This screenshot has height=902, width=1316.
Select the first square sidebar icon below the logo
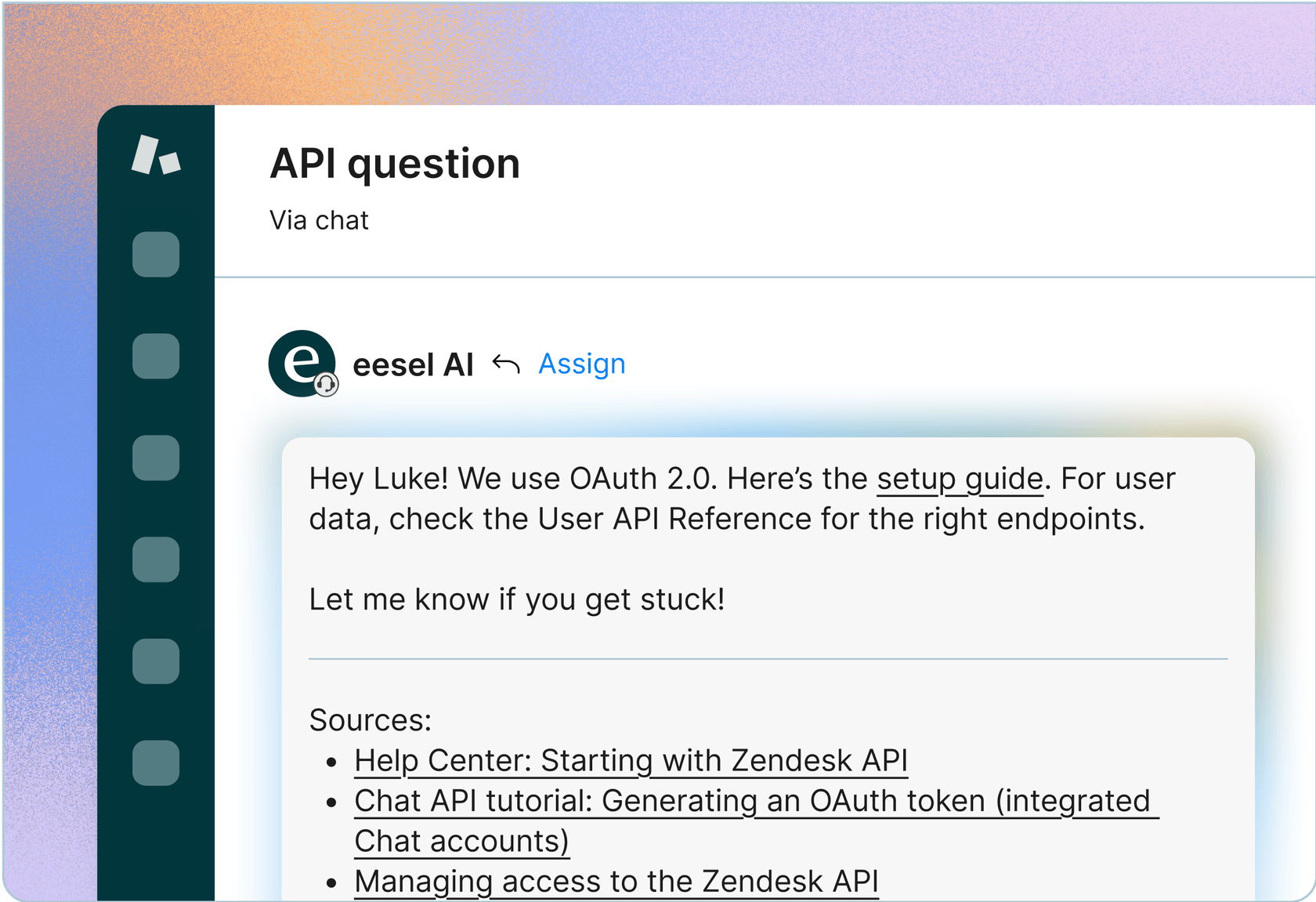(x=156, y=255)
